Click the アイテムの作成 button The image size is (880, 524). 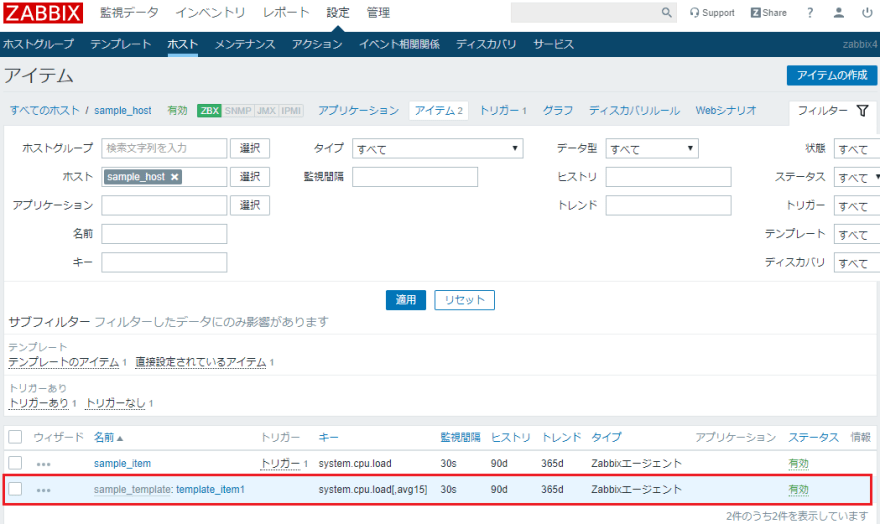coord(831,76)
